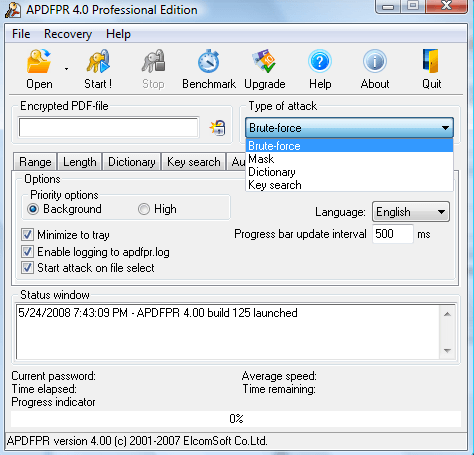Viewport: 474px width, 455px height.
Task: Close the APDFPR window
Action: tap(446, 6)
